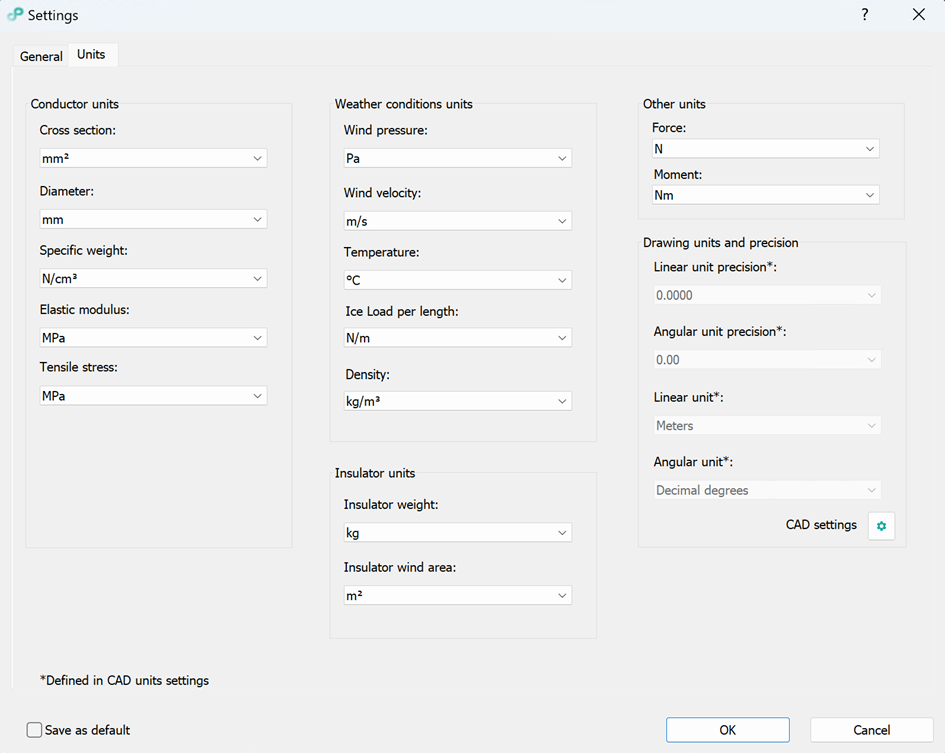
Task: Expand the Wind pressure unit dropdown
Action: click(457, 158)
